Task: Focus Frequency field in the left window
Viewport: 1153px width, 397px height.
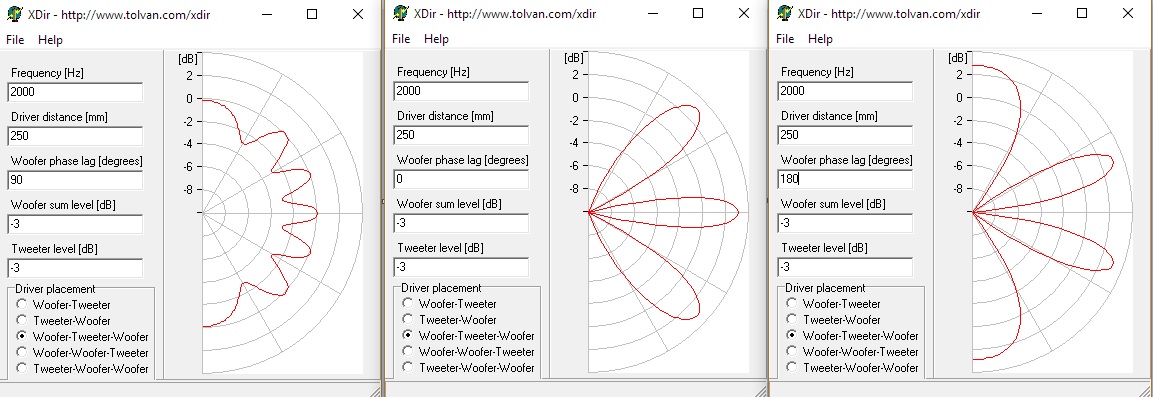Action: pyautogui.click(x=75, y=92)
